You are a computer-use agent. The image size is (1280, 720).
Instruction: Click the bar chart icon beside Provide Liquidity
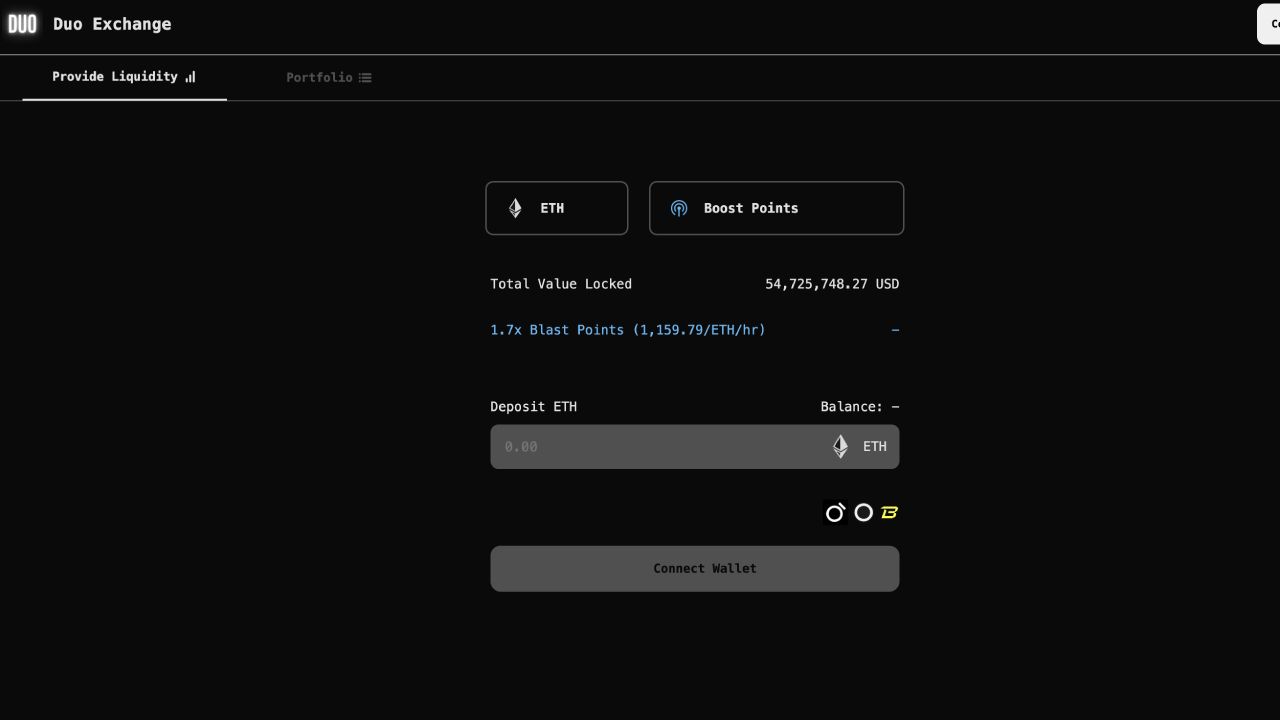click(190, 77)
